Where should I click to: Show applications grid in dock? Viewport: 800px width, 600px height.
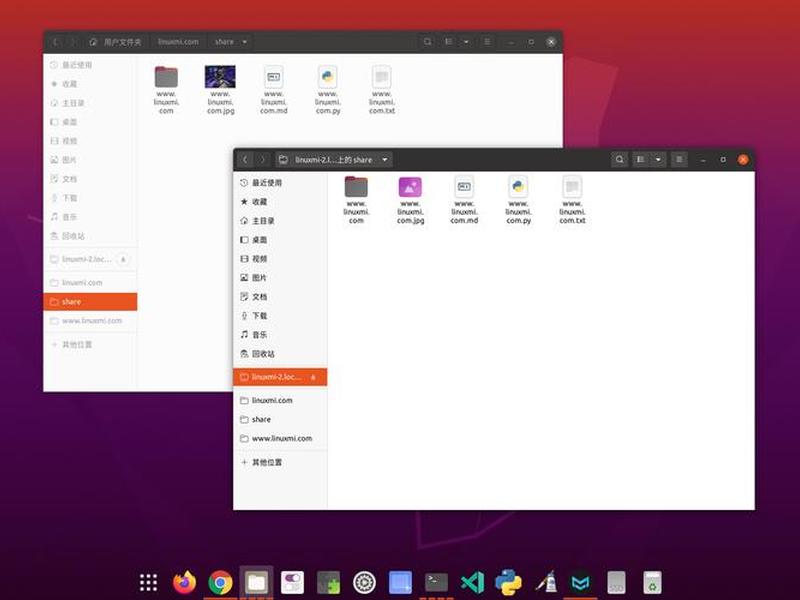coord(148,582)
